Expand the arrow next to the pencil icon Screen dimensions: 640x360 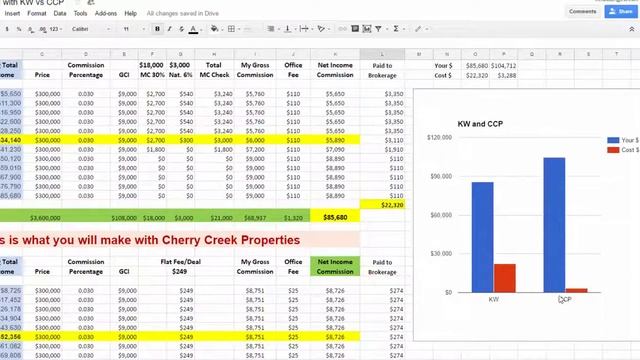click(x=427, y=29)
